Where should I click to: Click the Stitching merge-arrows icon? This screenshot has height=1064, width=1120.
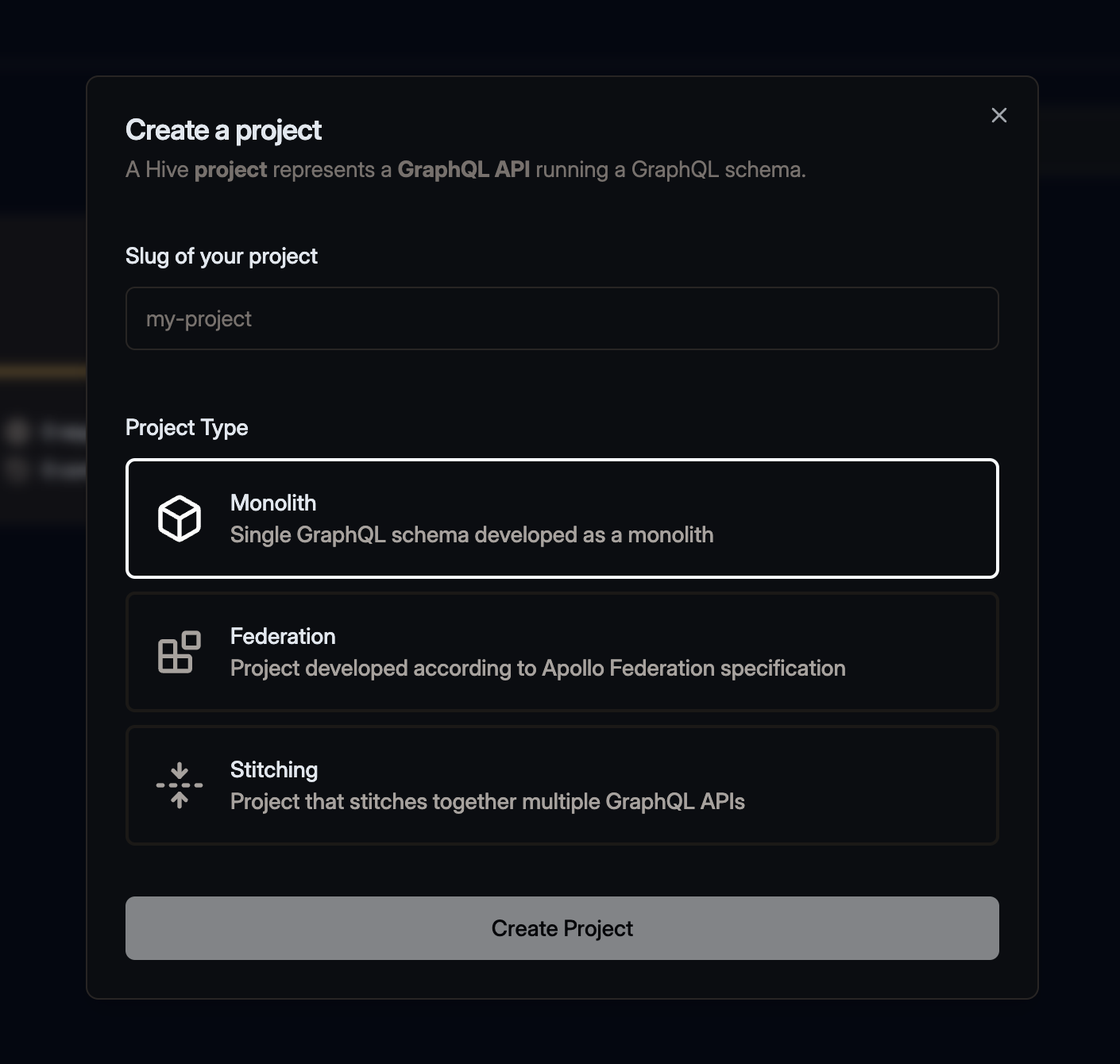[x=178, y=785]
